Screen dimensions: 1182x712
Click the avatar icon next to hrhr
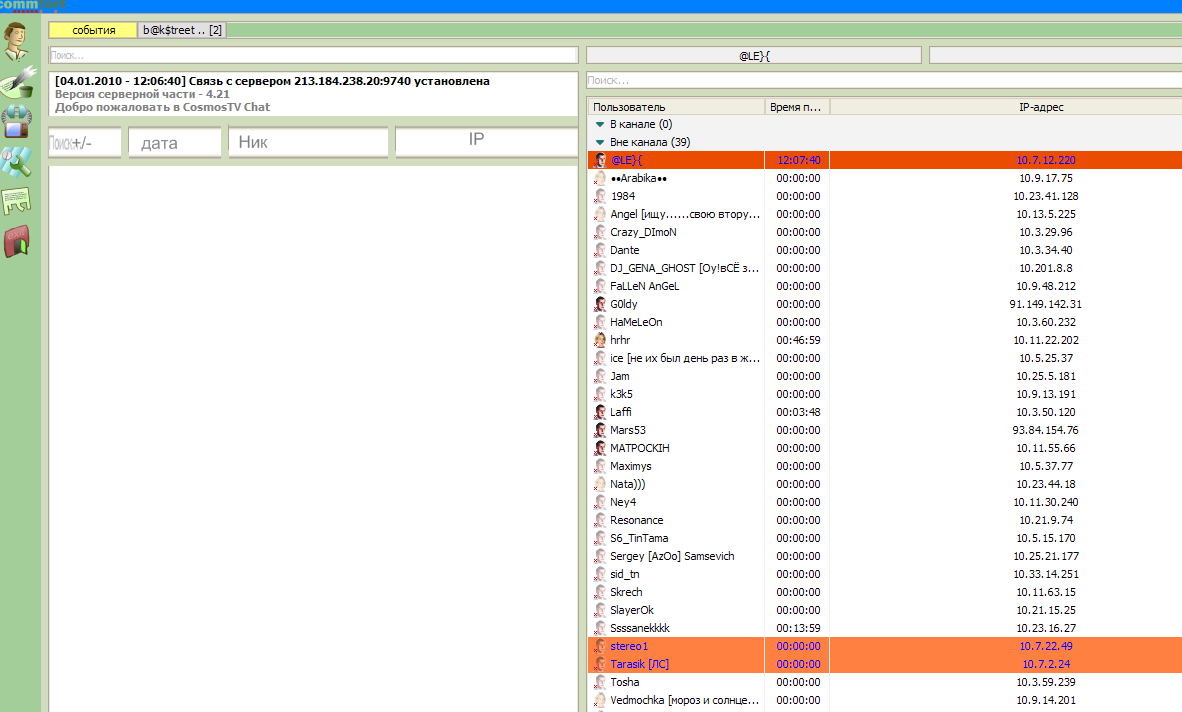[600, 340]
